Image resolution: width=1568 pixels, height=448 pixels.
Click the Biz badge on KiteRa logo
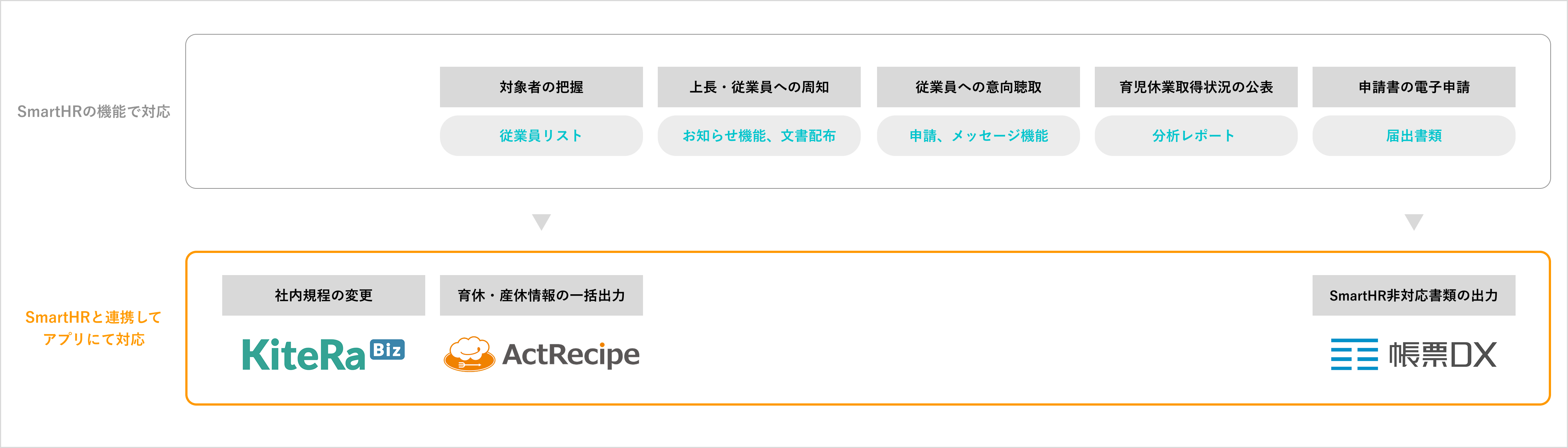point(387,350)
